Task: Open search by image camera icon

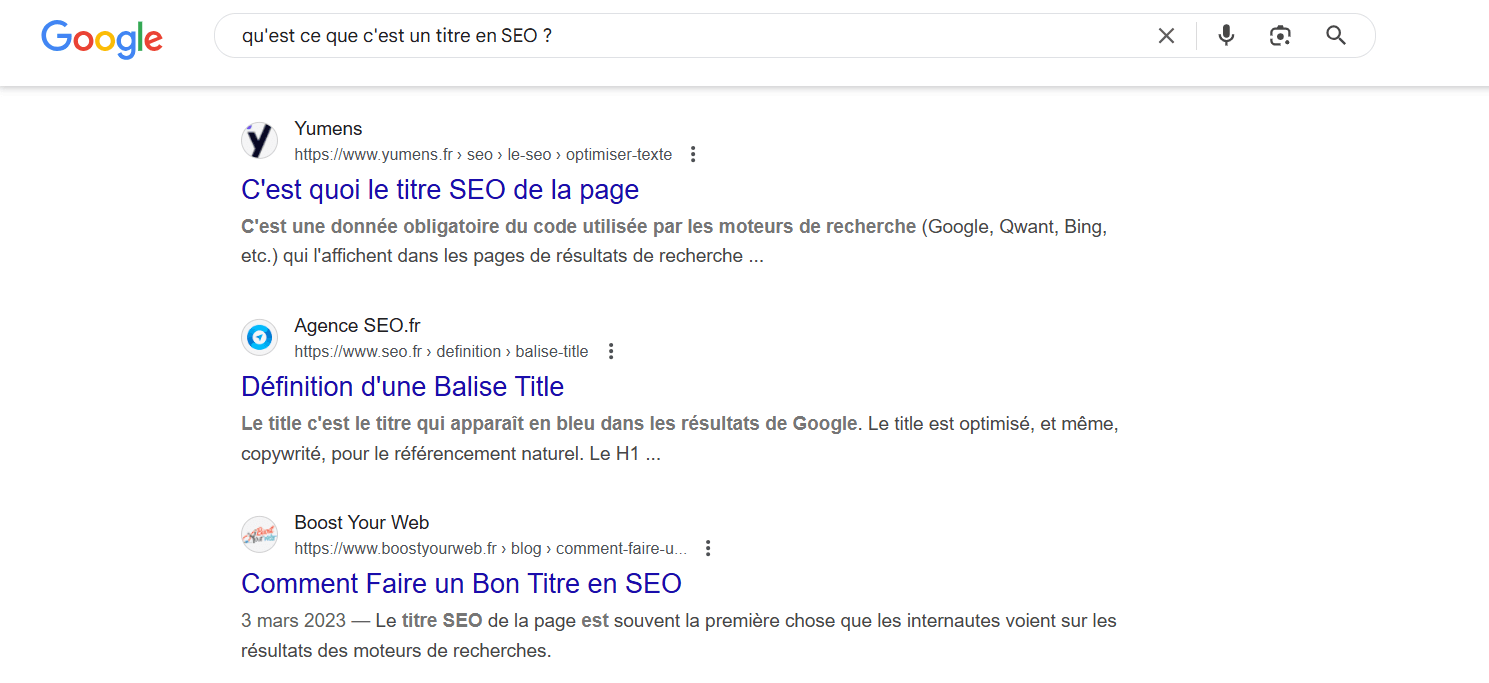Action: 1280,36
